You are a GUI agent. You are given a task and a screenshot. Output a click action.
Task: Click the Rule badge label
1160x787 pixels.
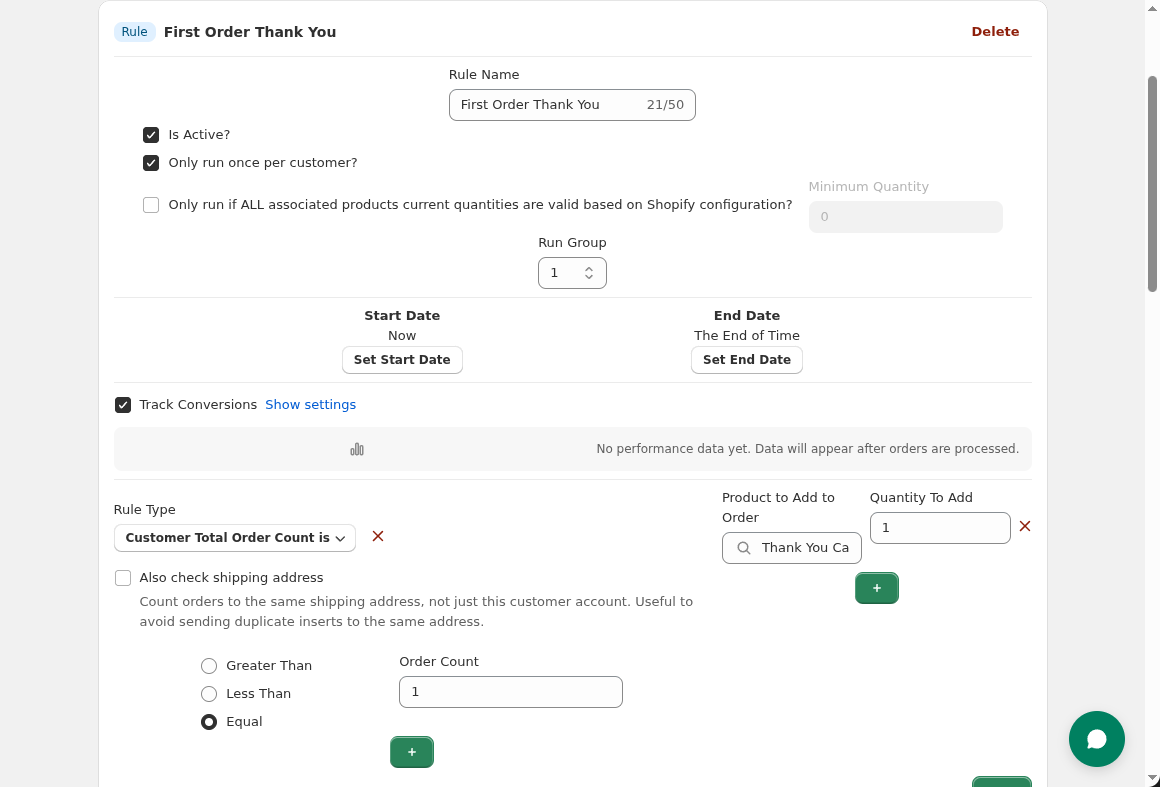coord(134,31)
